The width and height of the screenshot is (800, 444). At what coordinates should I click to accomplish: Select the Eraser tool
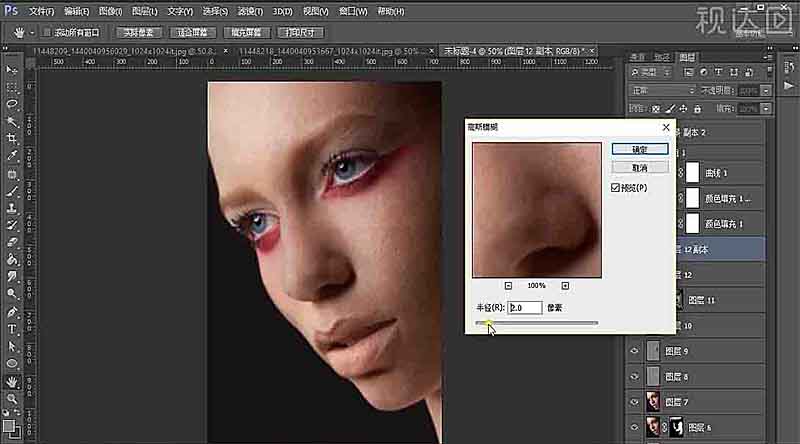click(12, 242)
